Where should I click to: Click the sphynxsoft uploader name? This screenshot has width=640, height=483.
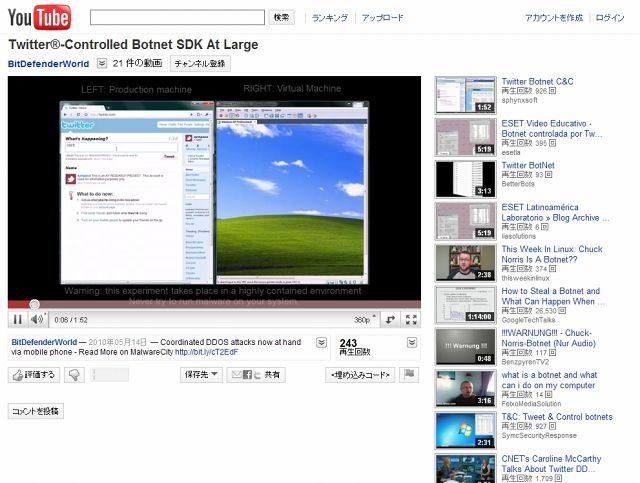[x=519, y=100]
